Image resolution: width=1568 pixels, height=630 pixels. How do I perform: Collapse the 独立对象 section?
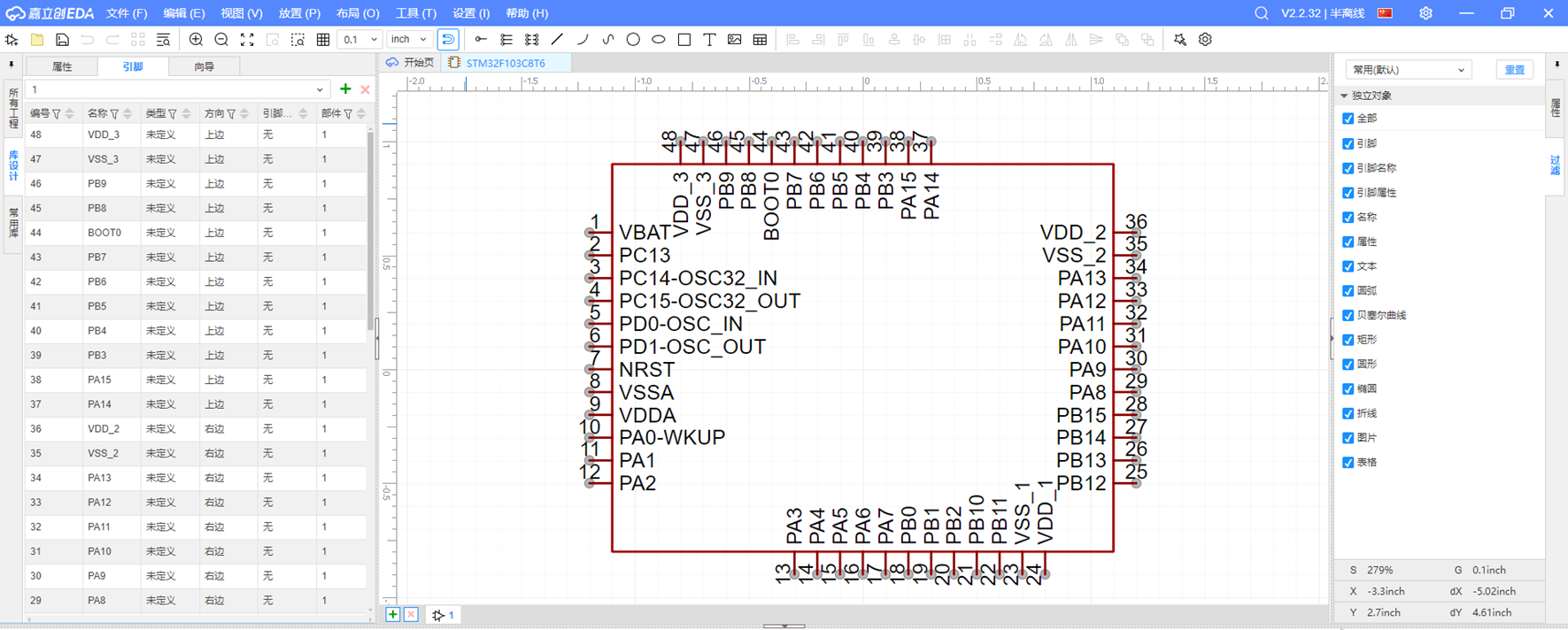(1344, 96)
